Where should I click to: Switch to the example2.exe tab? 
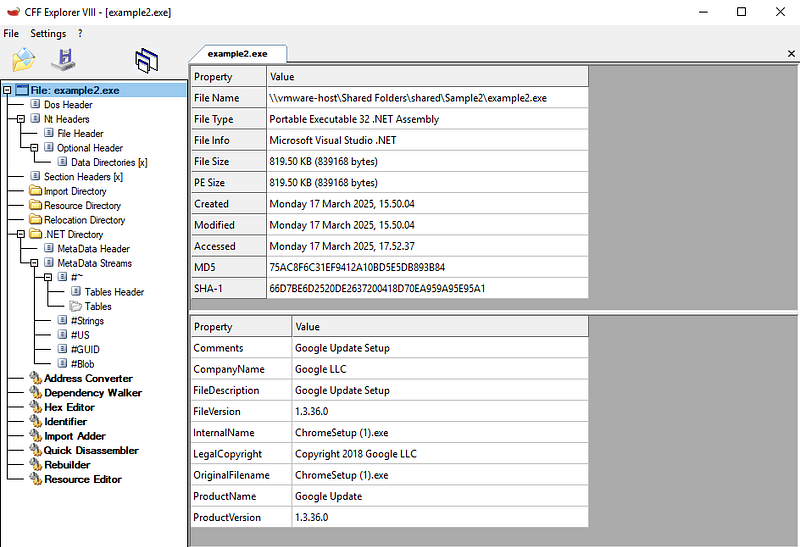tap(237, 54)
